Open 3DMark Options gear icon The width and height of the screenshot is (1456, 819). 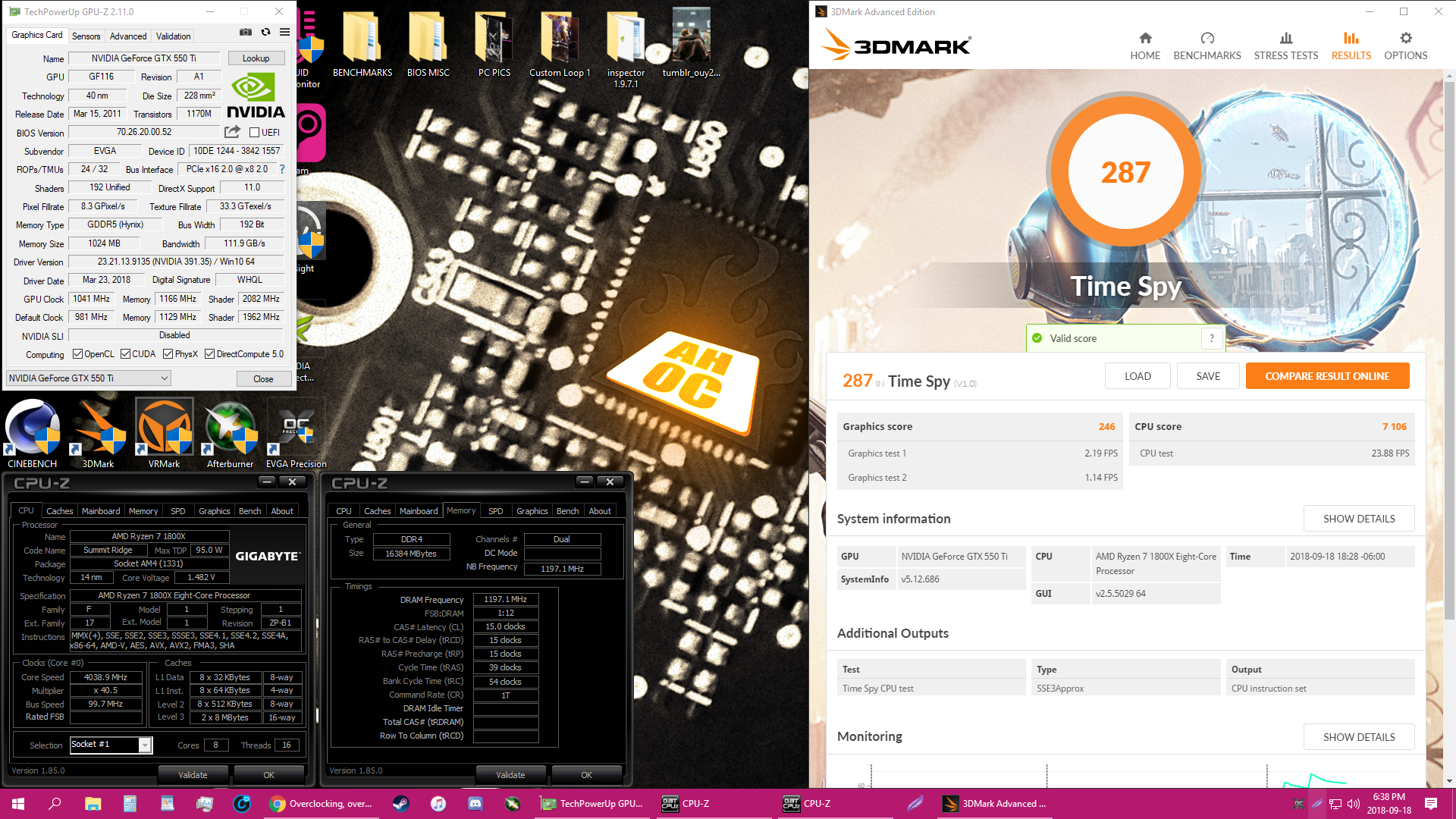point(1406,38)
